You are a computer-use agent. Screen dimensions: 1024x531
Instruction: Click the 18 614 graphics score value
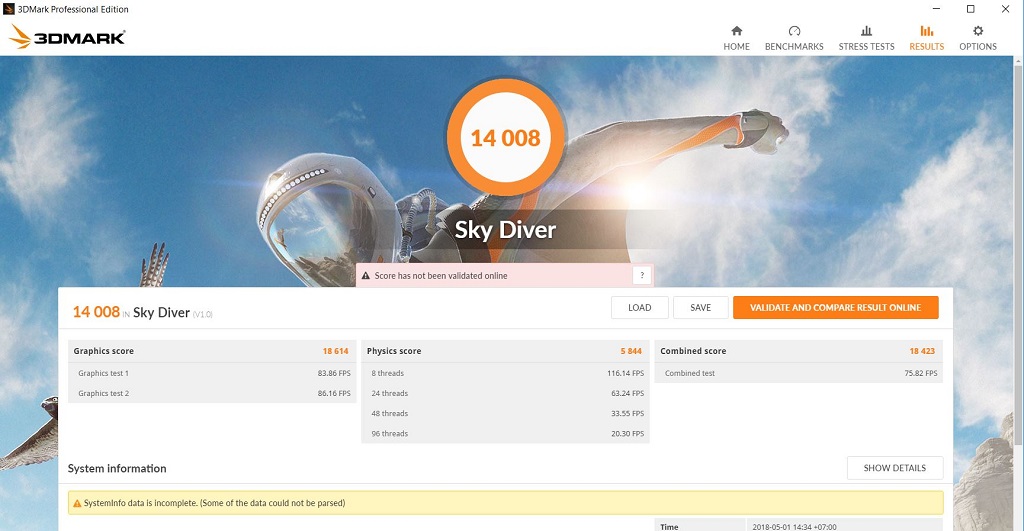(335, 351)
